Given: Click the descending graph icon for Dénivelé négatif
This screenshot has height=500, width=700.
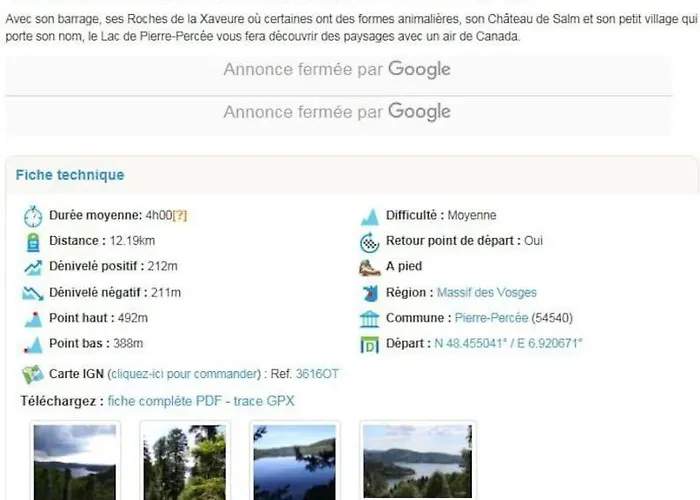Looking at the screenshot, I should tap(33, 293).
